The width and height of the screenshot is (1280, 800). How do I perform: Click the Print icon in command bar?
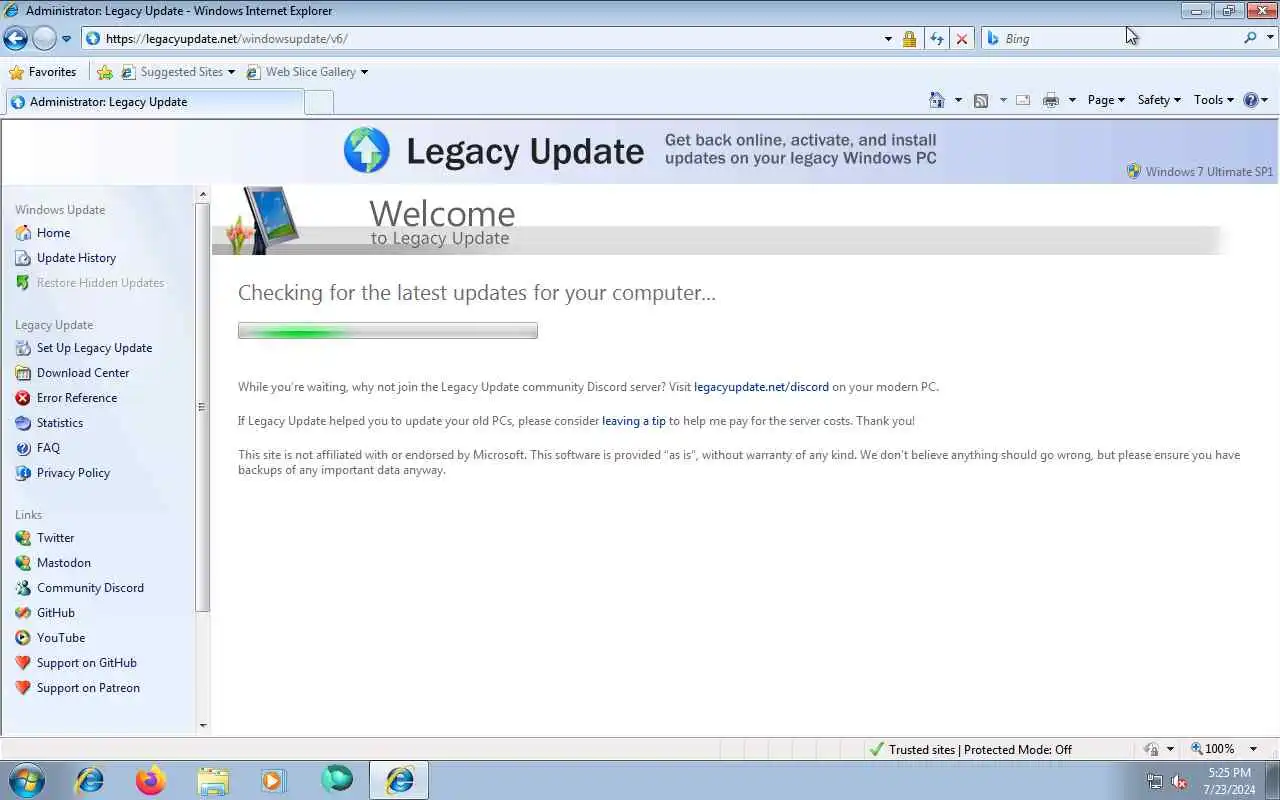[1050, 100]
